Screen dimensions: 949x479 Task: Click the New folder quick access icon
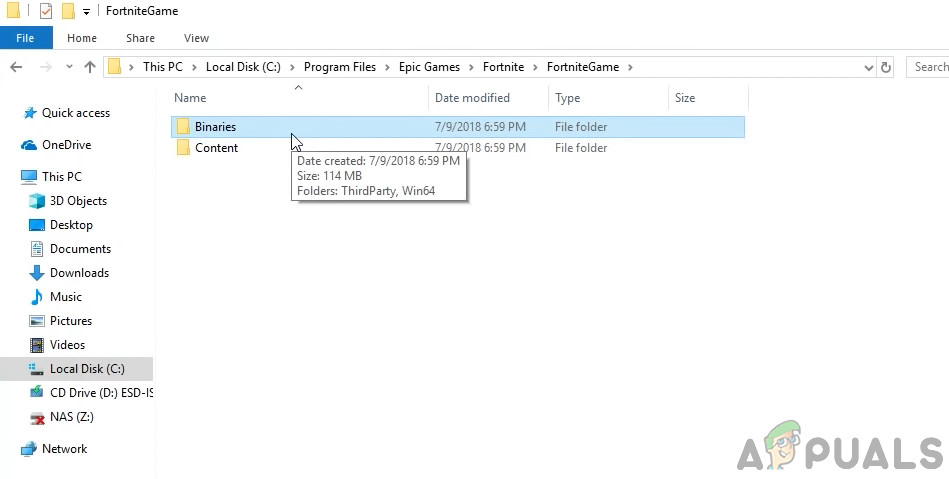click(x=68, y=11)
